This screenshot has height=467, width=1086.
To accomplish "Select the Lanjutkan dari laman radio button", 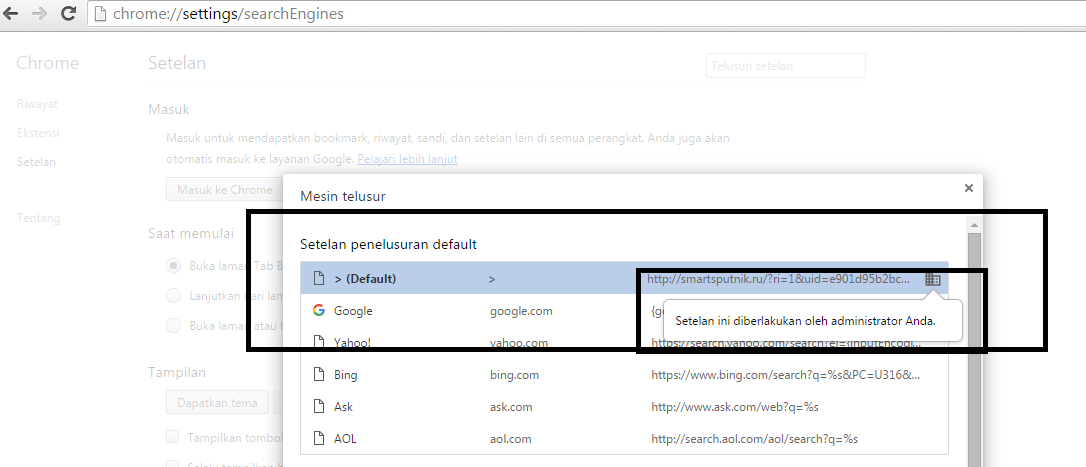I will click(x=175, y=296).
